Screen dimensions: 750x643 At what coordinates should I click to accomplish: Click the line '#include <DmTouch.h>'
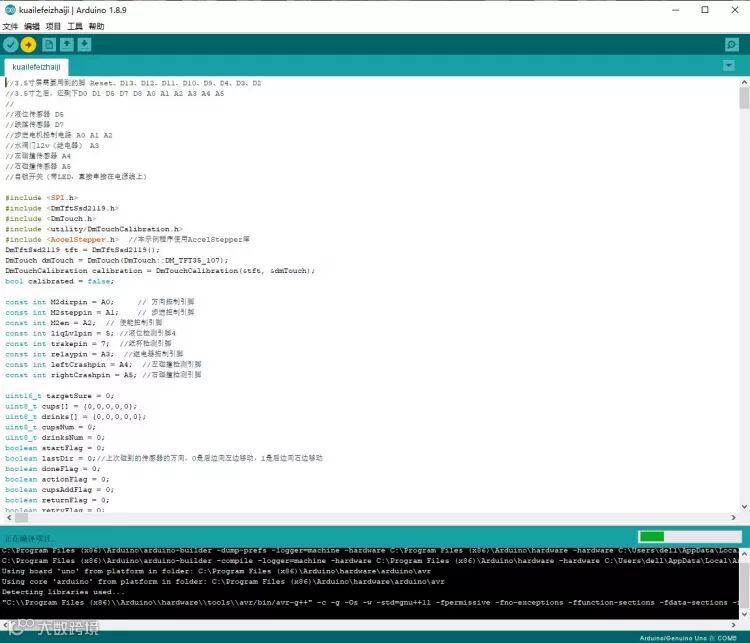(50, 219)
